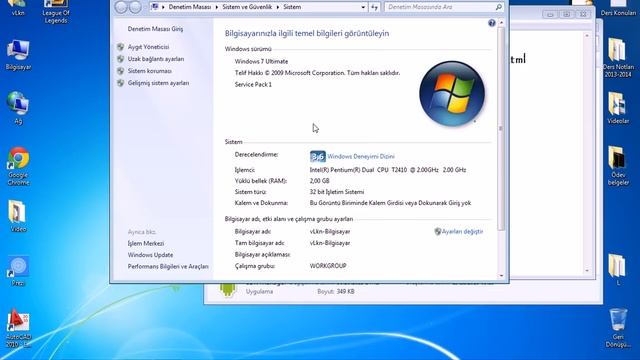640x360 pixels.
Task: Click the 2,00 GB RAM value
Action: click(319, 181)
